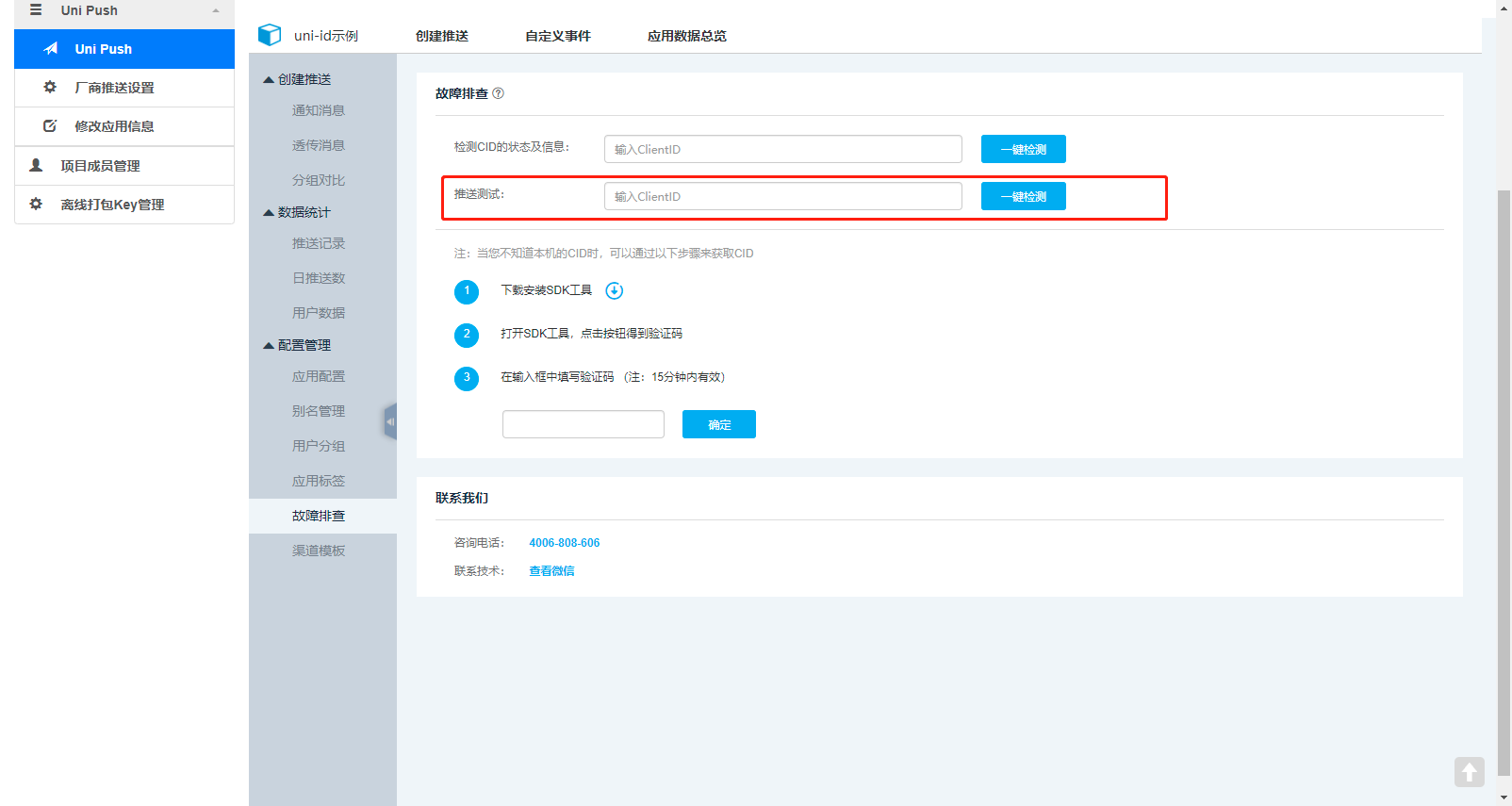The width and height of the screenshot is (1512, 806).
Task: Click 一键检测 button in 推送测试 row
Action: 1024,196
